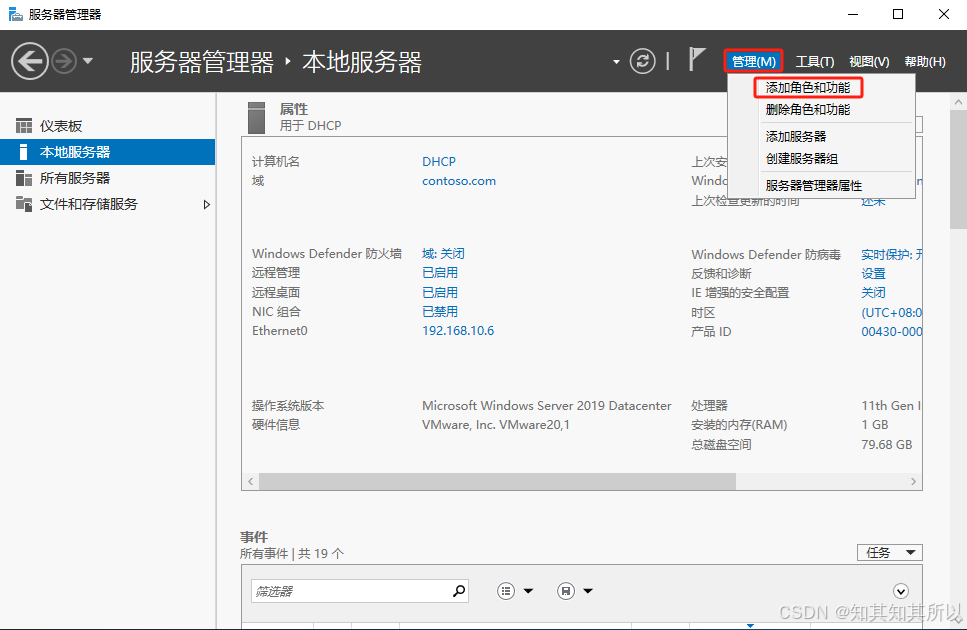Click 实时保护 antivirus status link
The width and height of the screenshot is (967, 630).
pos(891,254)
